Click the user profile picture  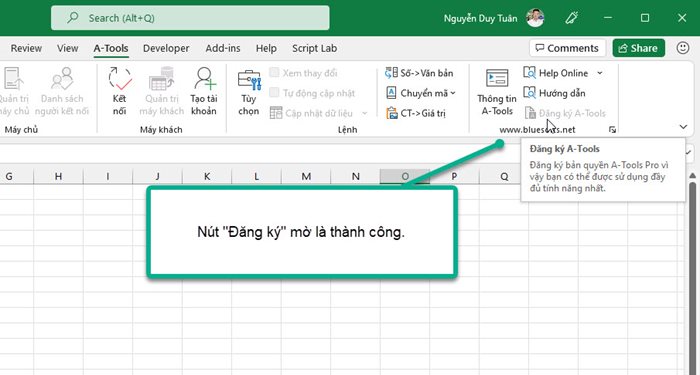tap(535, 18)
